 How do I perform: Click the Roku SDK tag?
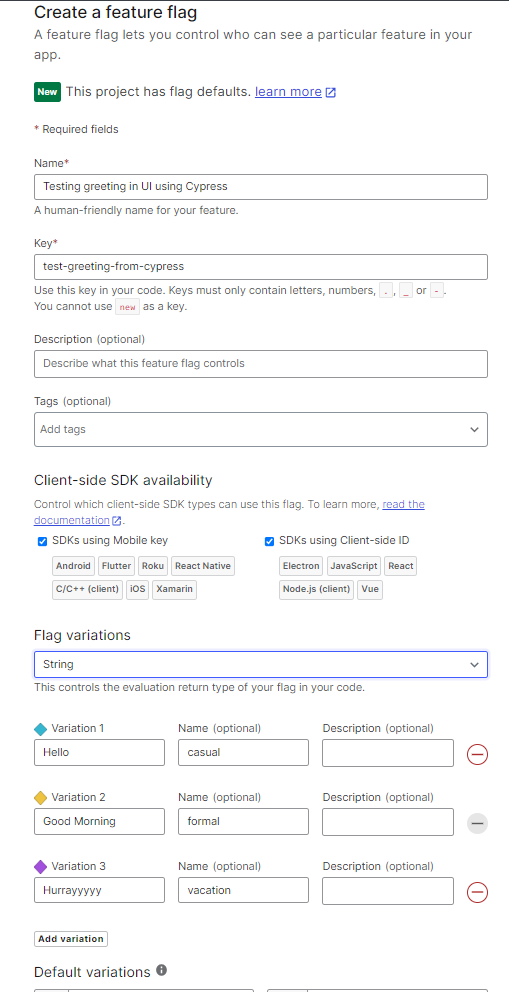click(x=153, y=566)
